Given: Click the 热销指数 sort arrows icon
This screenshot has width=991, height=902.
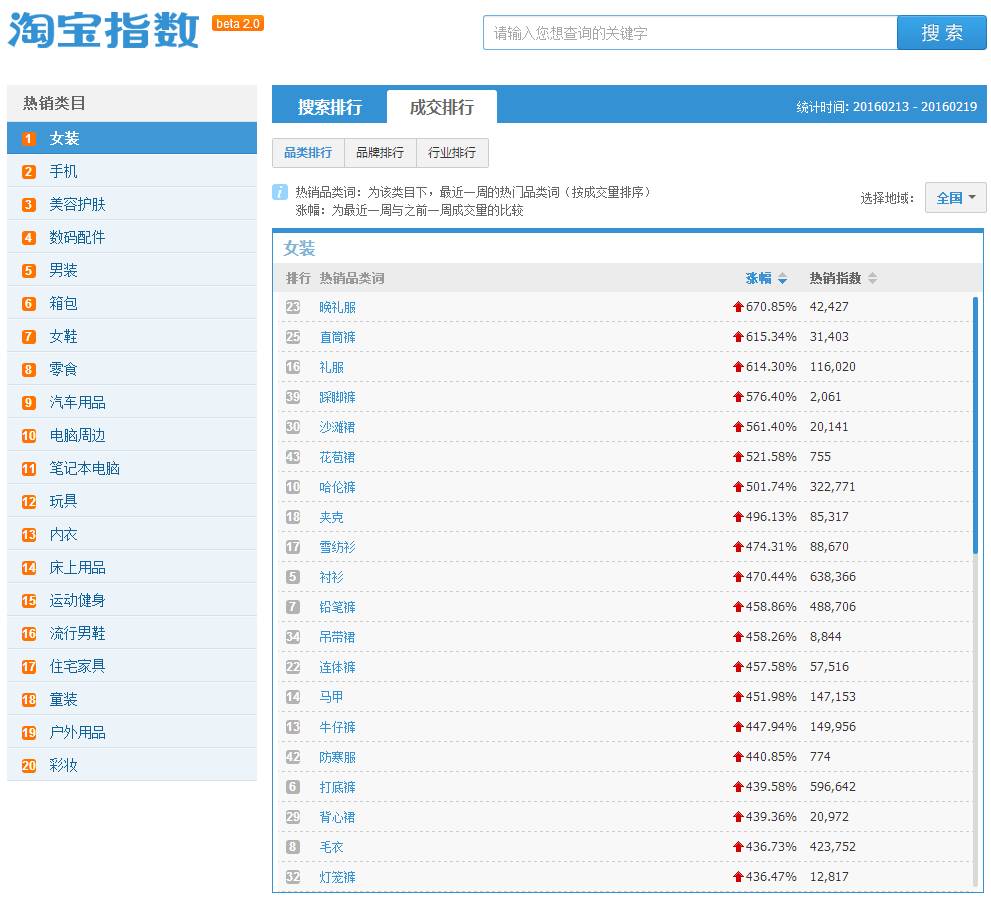Looking at the screenshot, I should 872,278.
